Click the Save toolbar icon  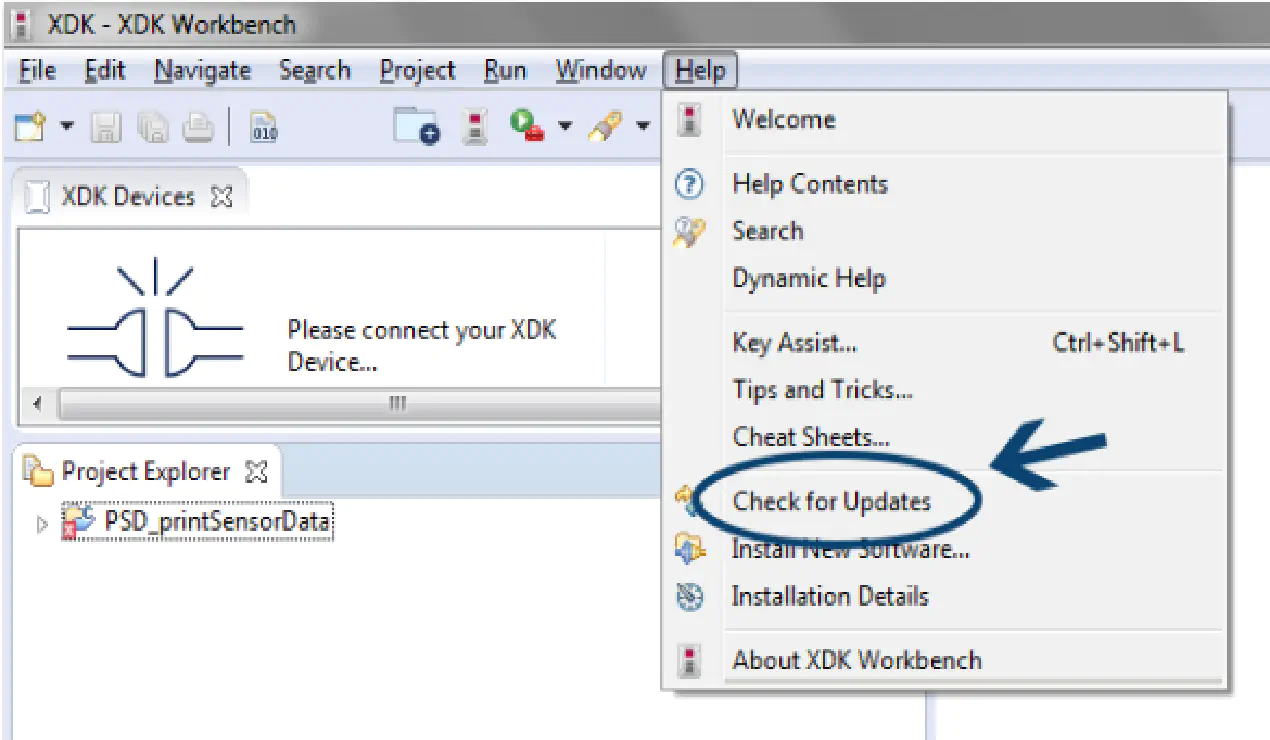(x=107, y=127)
